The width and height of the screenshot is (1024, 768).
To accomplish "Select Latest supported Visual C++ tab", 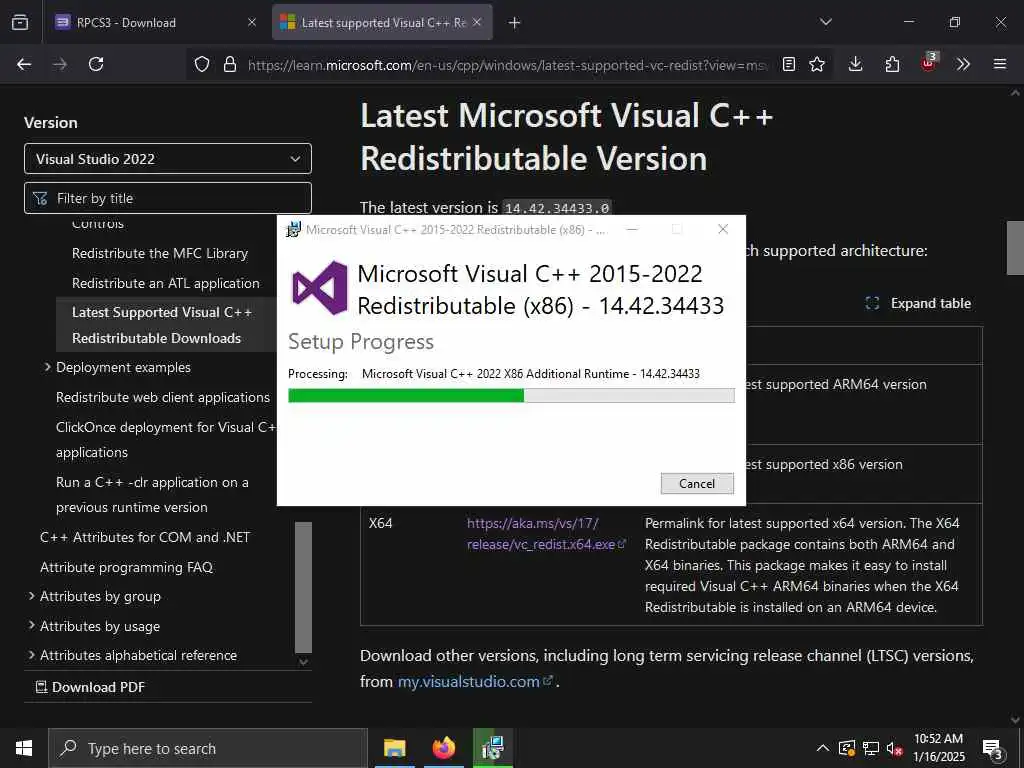I will (x=383, y=23).
